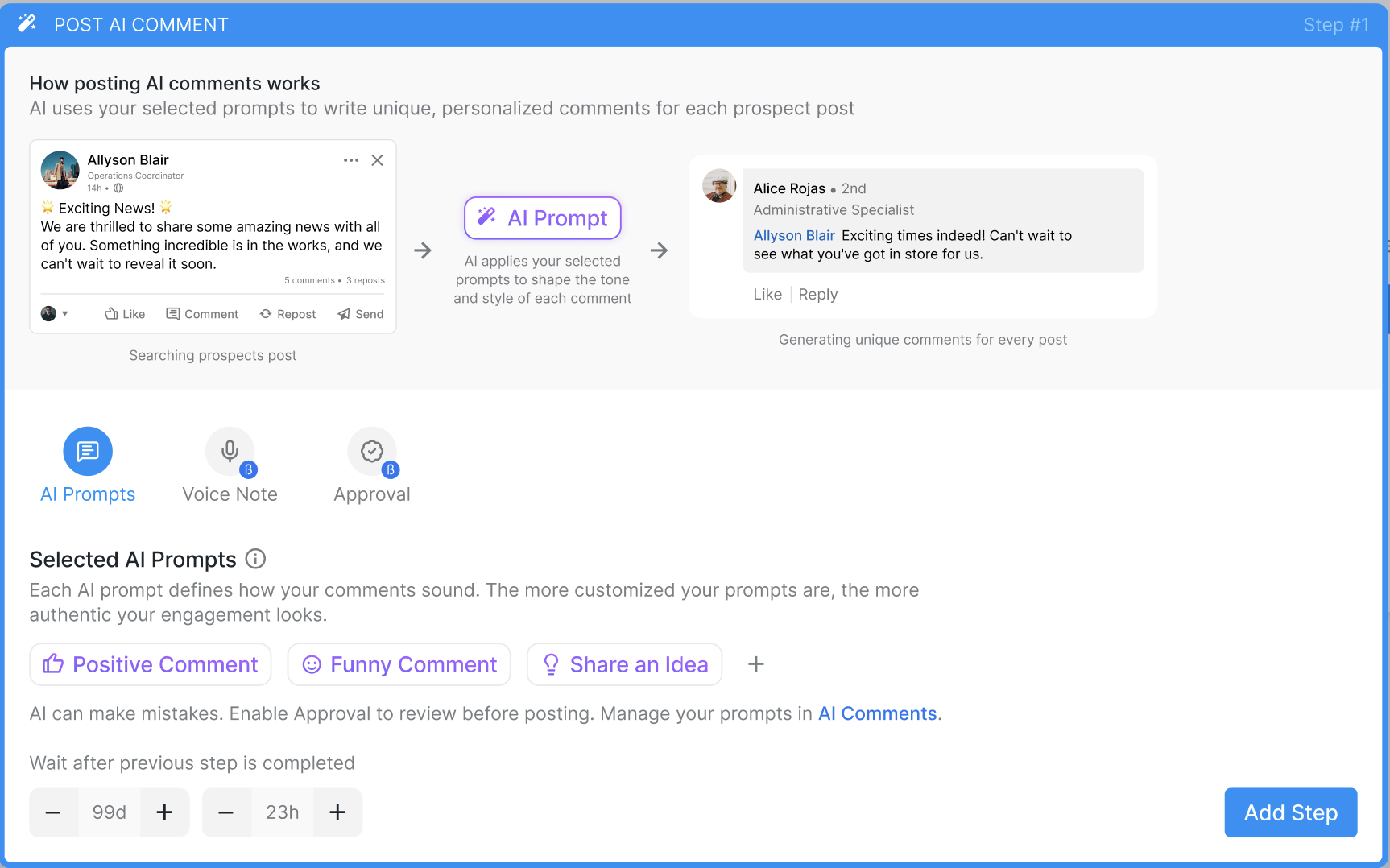Click the info icon beside Selected AI Prompts
The image size is (1390, 868).
(255, 558)
